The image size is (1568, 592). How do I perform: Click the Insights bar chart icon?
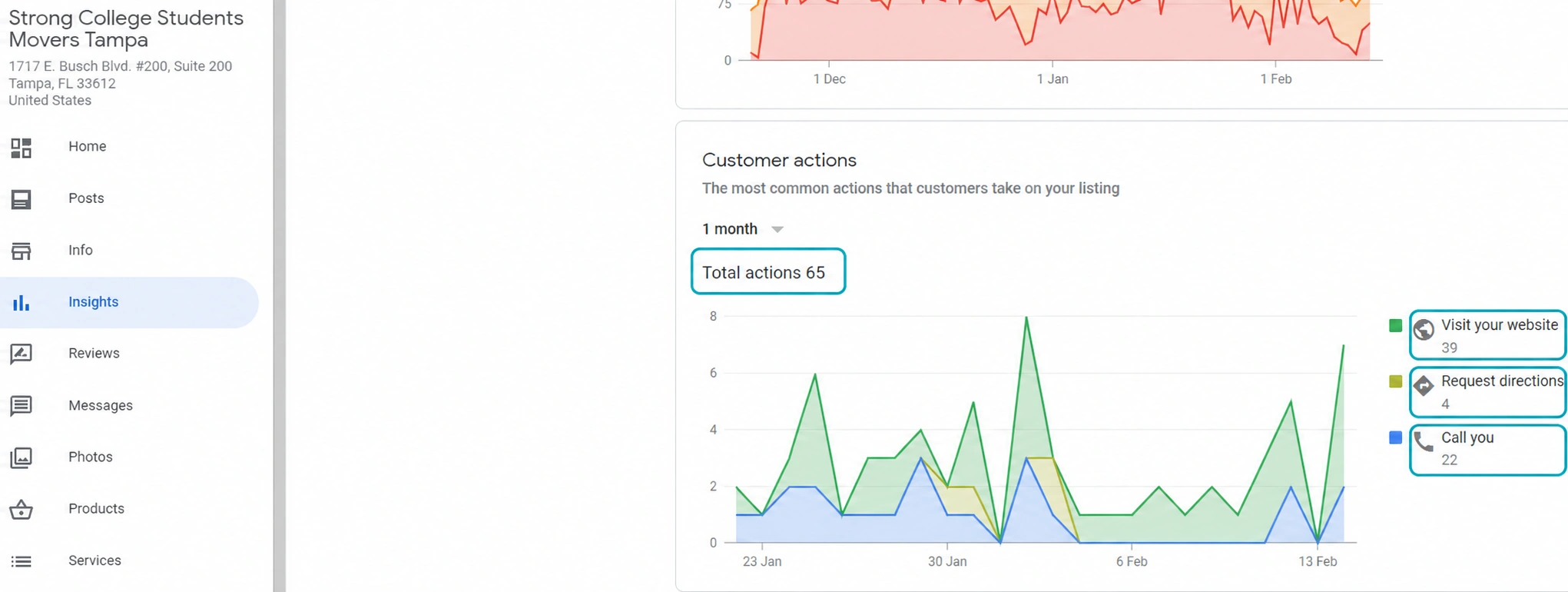tap(22, 303)
